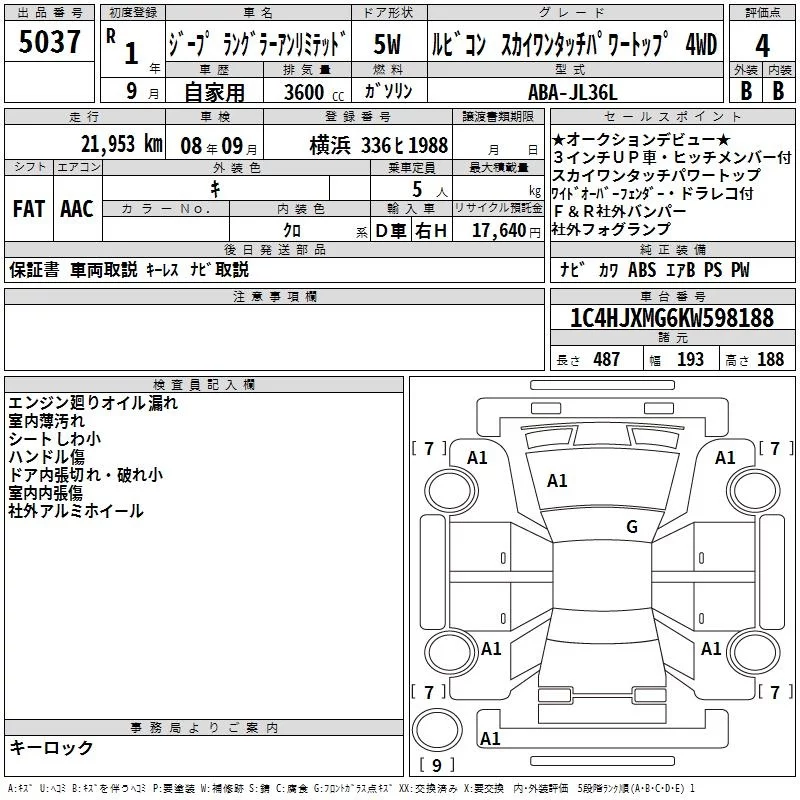The image size is (800, 800).
Task: Select the exterior grade B cell
Action: [745, 89]
